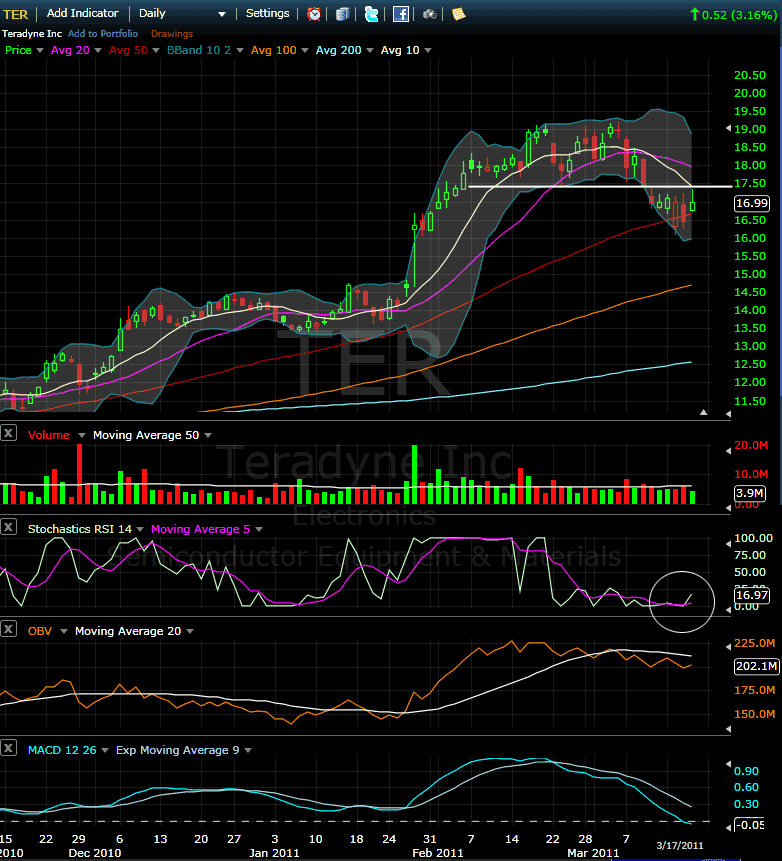Close the Volume indicator pane
The image size is (782, 861).
coord(9,435)
